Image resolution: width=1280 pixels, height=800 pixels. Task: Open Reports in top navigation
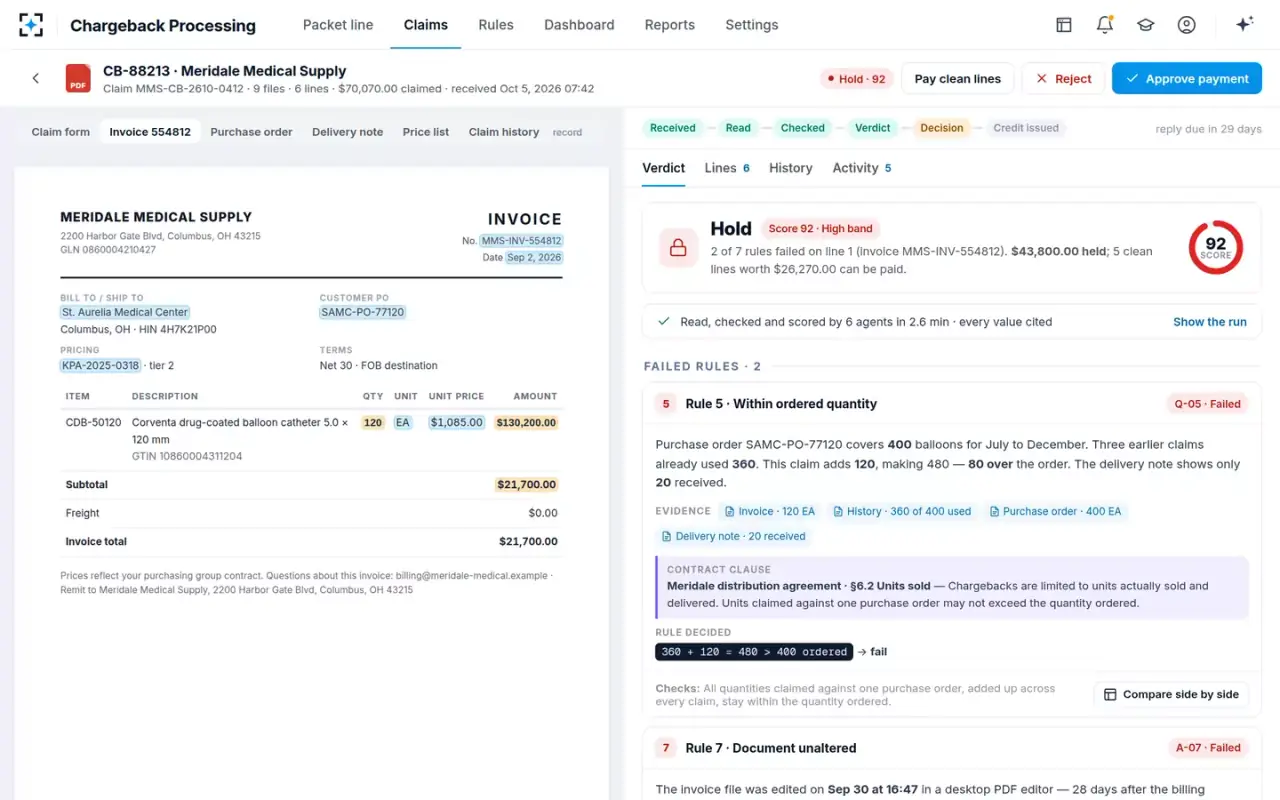click(x=670, y=25)
